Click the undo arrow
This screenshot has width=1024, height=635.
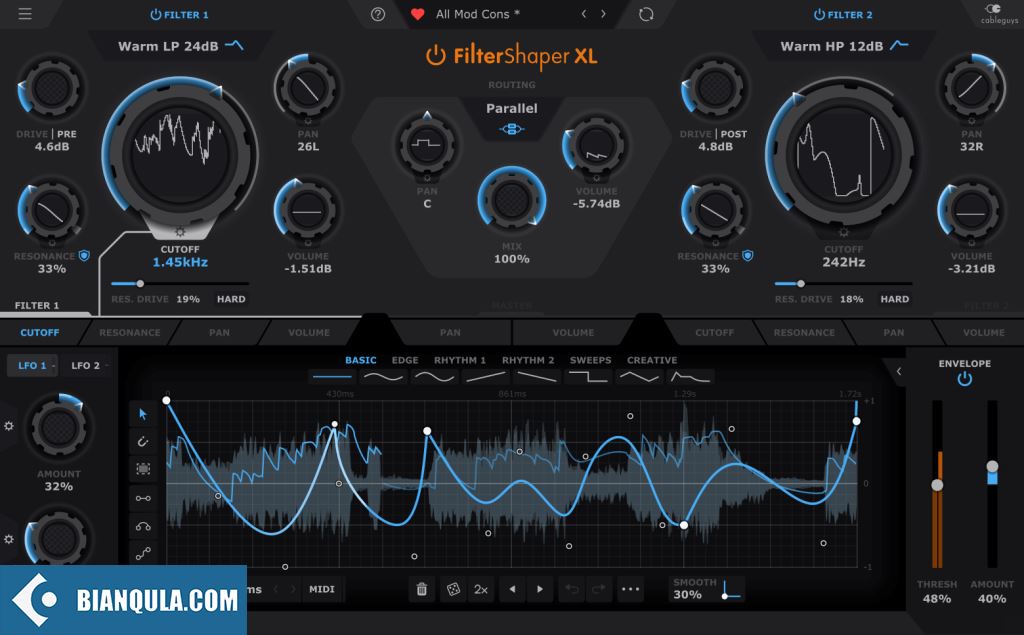click(571, 589)
